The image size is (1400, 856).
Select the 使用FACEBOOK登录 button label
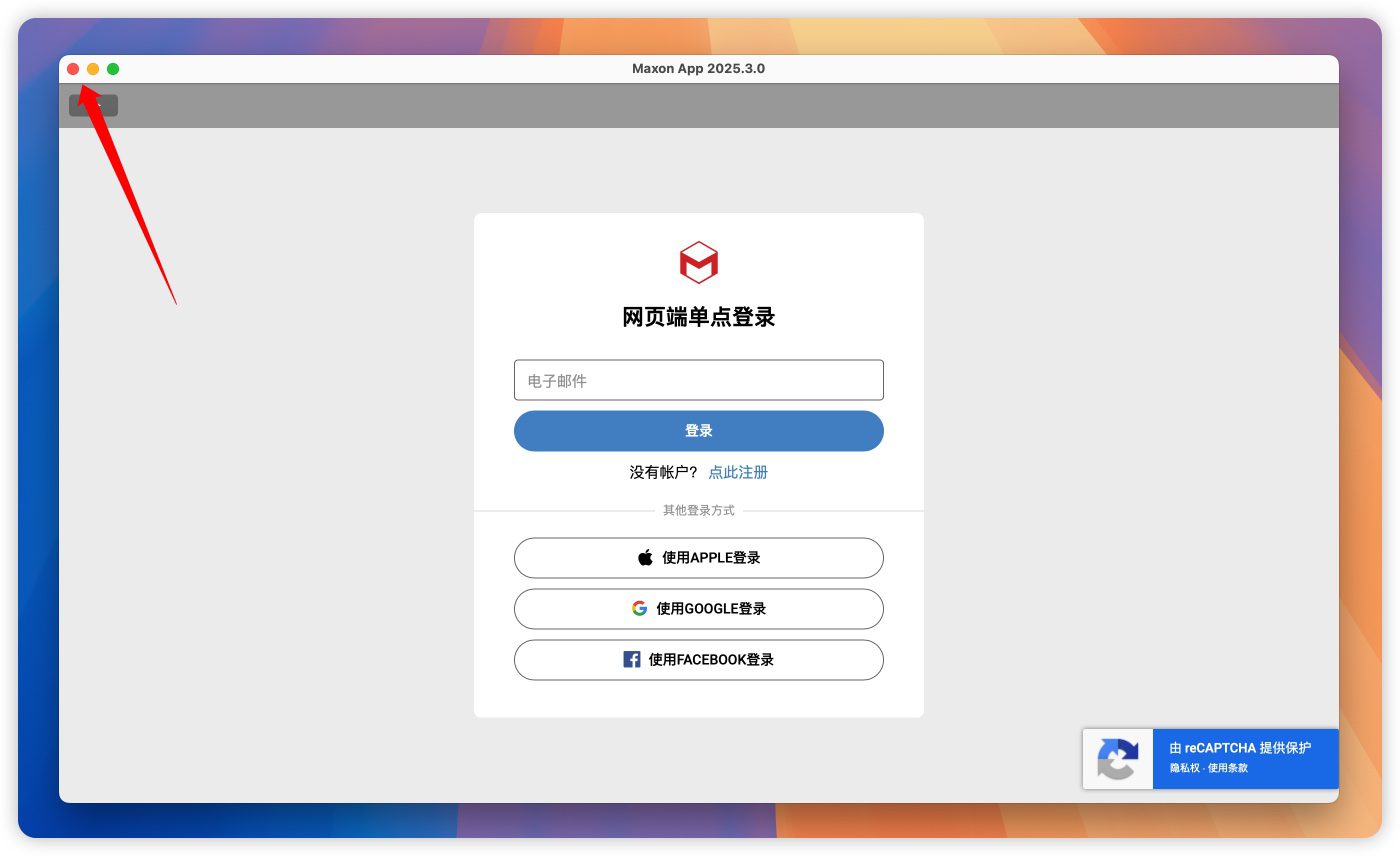point(711,660)
